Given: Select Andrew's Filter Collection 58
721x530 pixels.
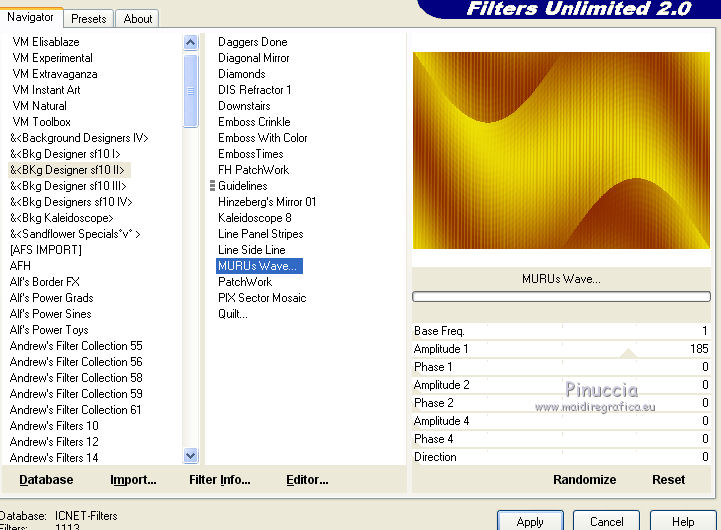Looking at the screenshot, I should 76,378.
